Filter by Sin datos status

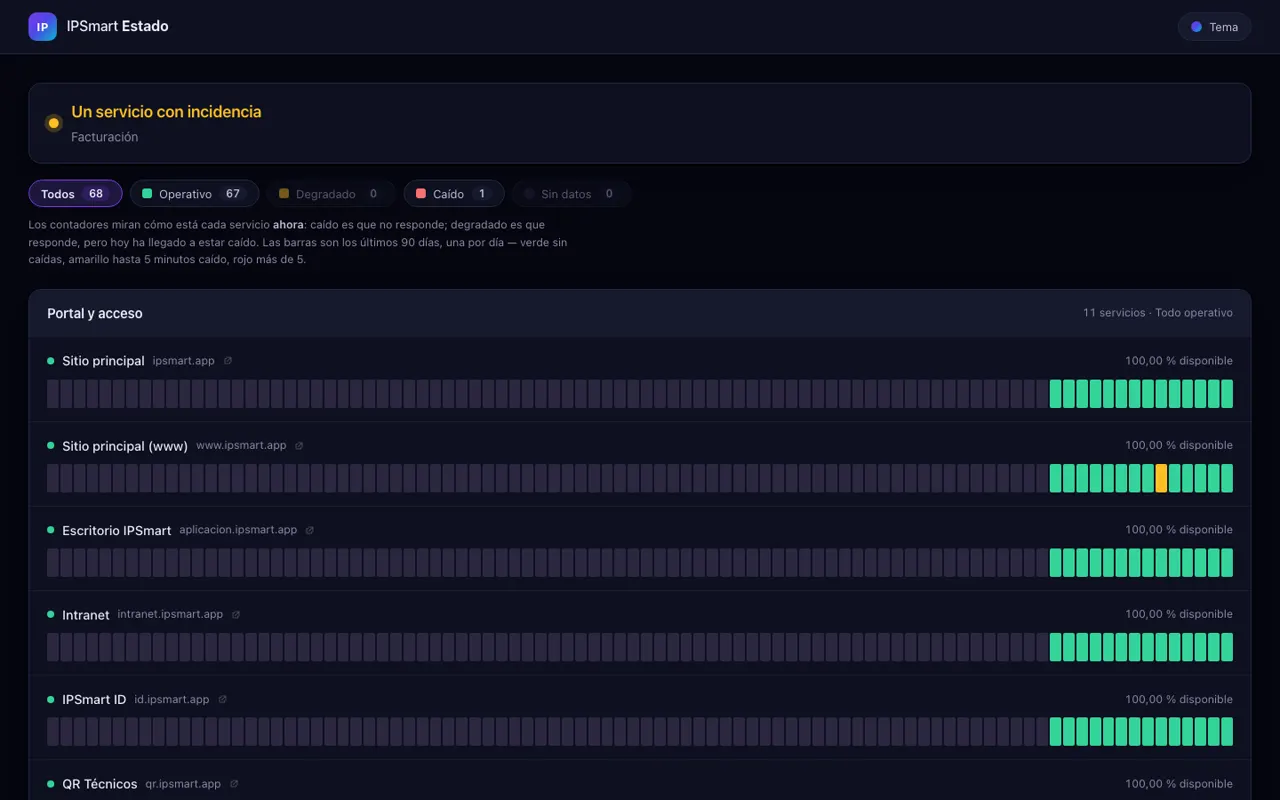coord(571,194)
